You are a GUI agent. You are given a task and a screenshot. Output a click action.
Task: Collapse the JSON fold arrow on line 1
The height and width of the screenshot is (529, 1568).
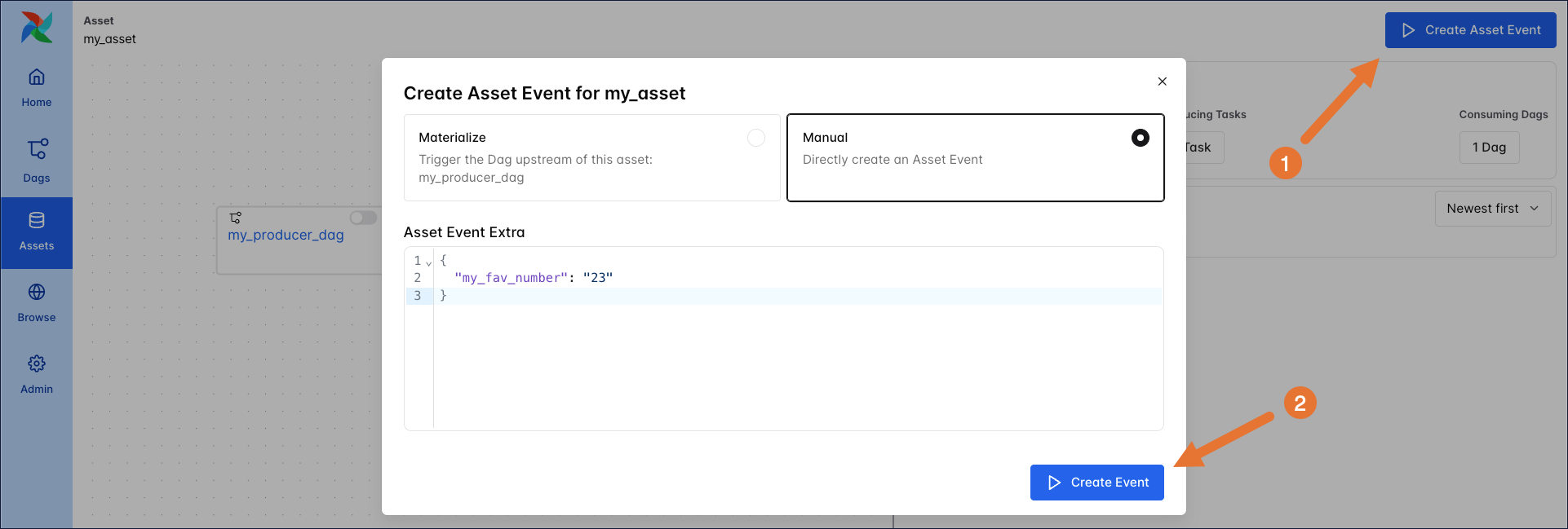[429, 262]
